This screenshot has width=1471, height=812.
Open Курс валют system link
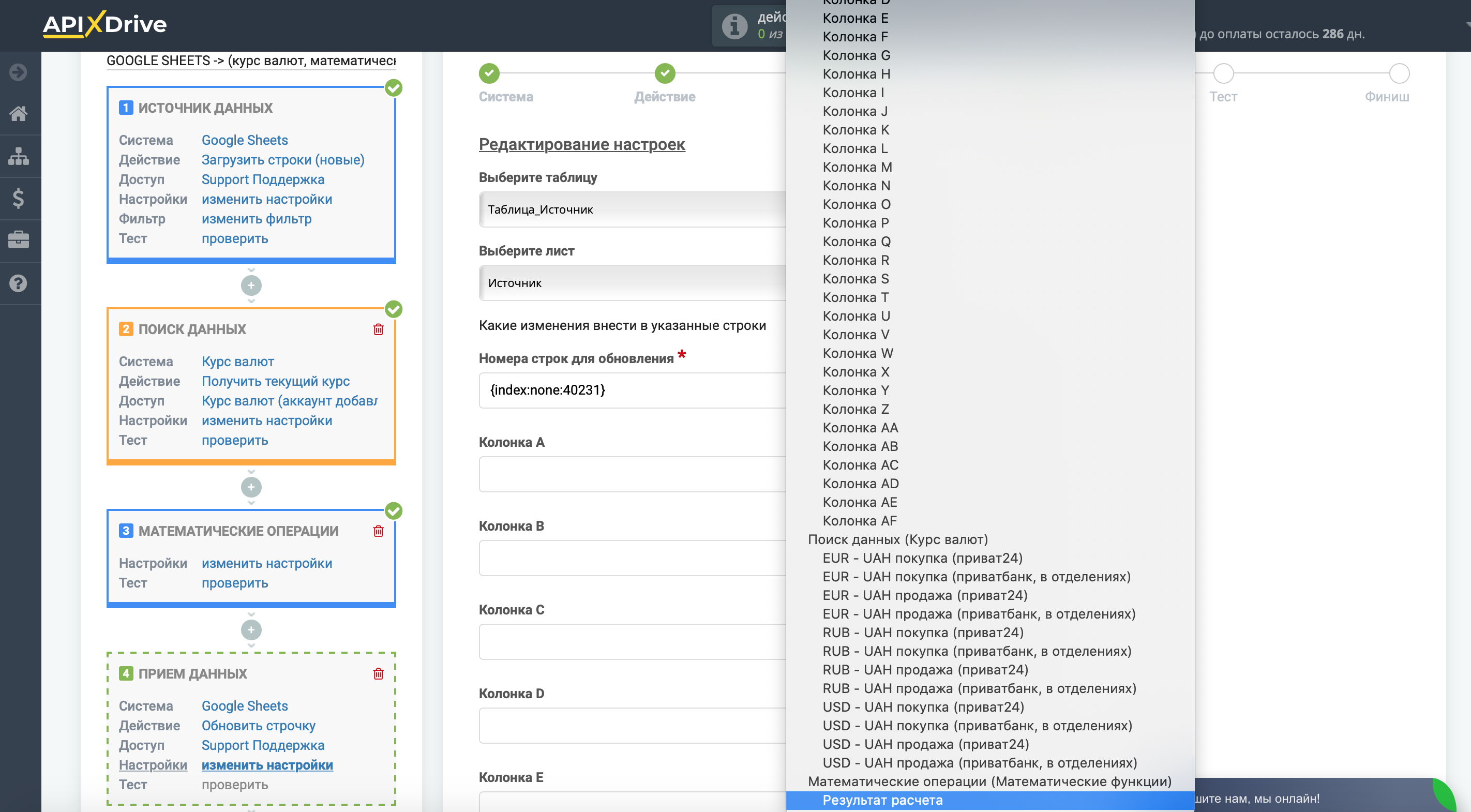click(237, 362)
